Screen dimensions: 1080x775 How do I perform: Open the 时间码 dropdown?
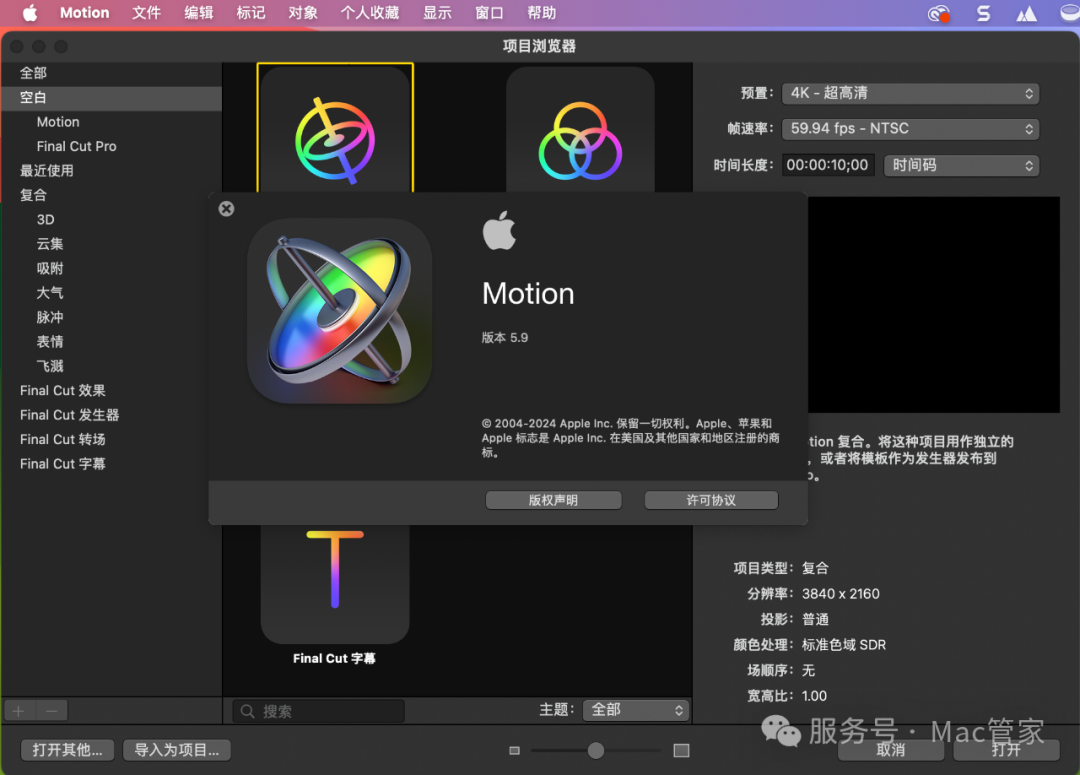[x=960, y=164]
